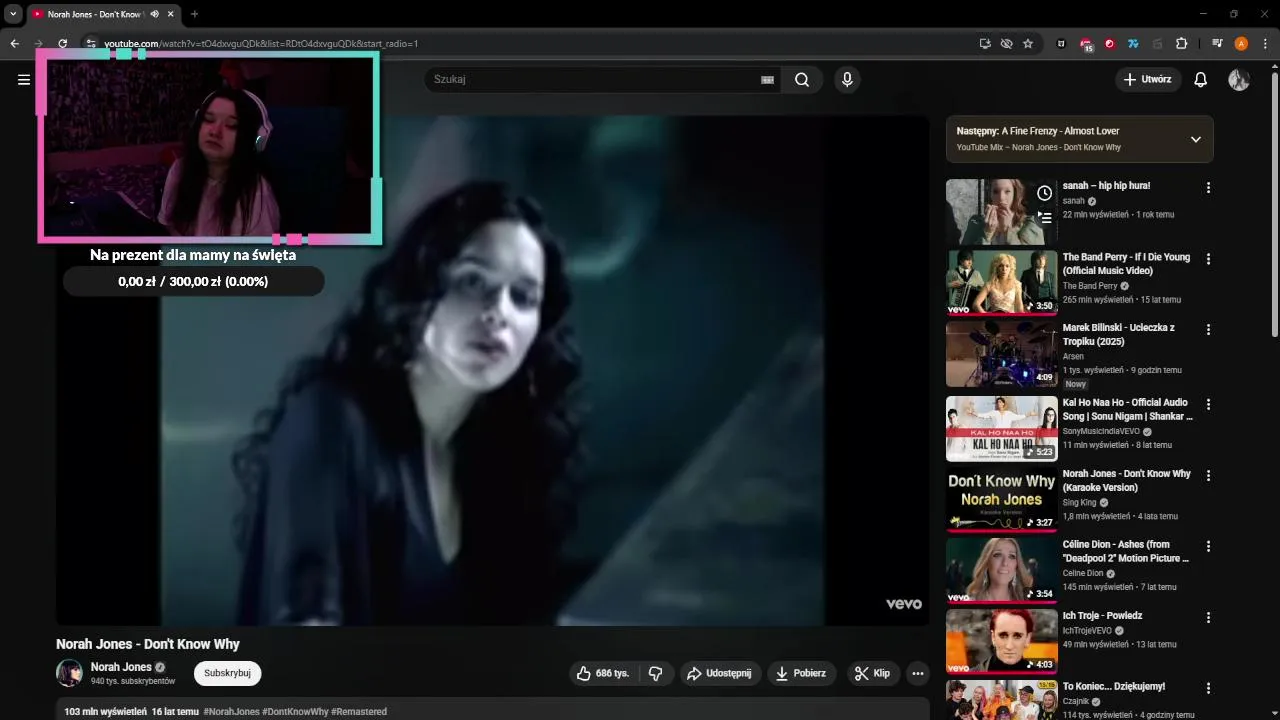Click the #Remastered hashtag
Viewport: 1280px width, 720px height.
(x=359, y=712)
